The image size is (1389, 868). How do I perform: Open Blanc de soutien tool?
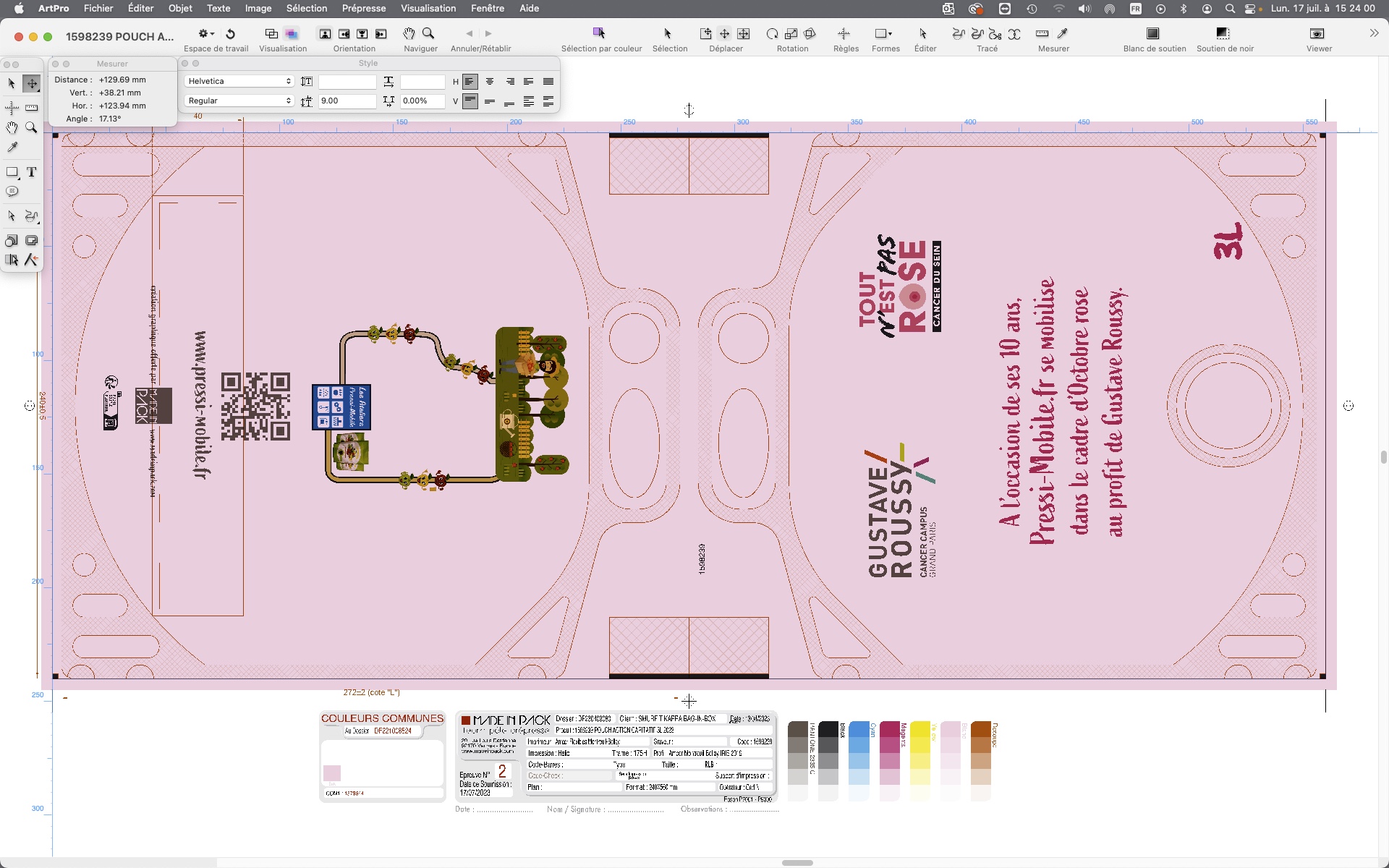(x=1153, y=34)
